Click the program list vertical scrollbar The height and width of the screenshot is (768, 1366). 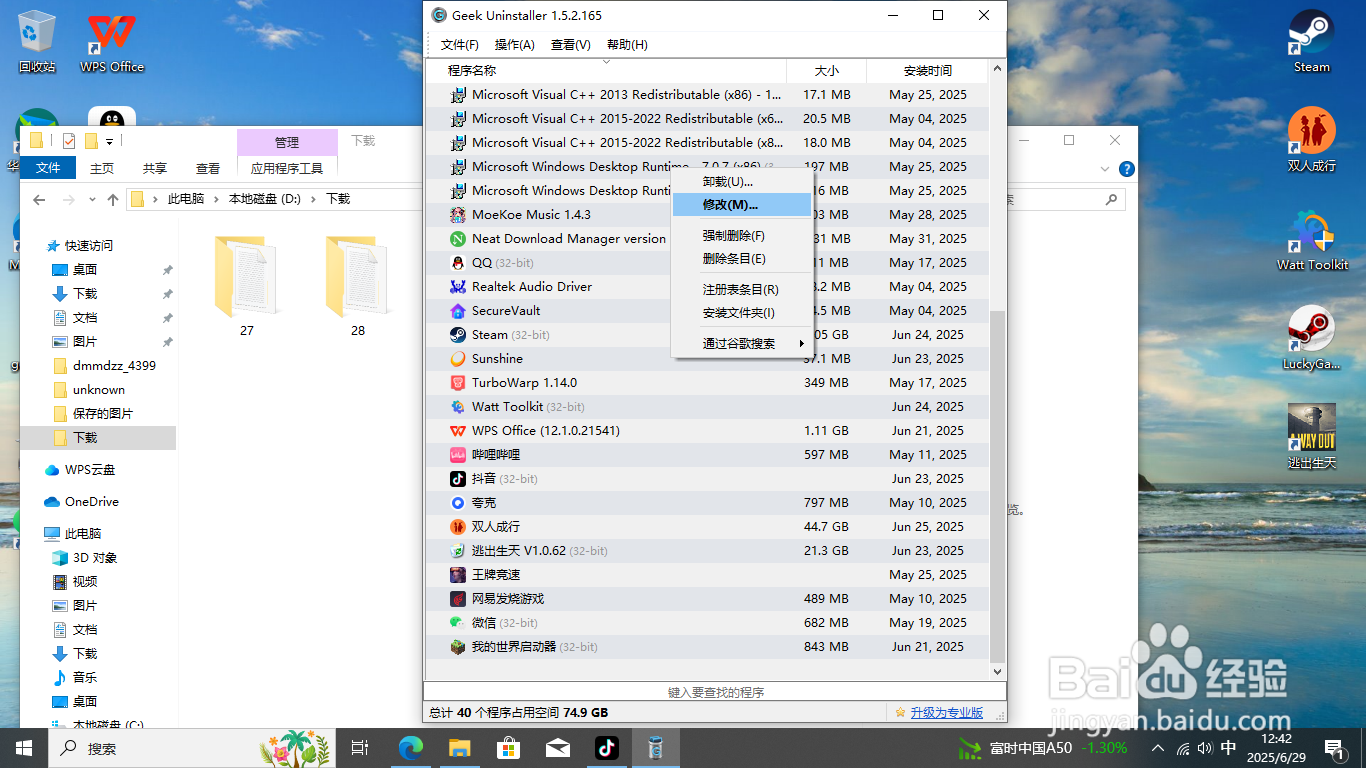click(997, 485)
